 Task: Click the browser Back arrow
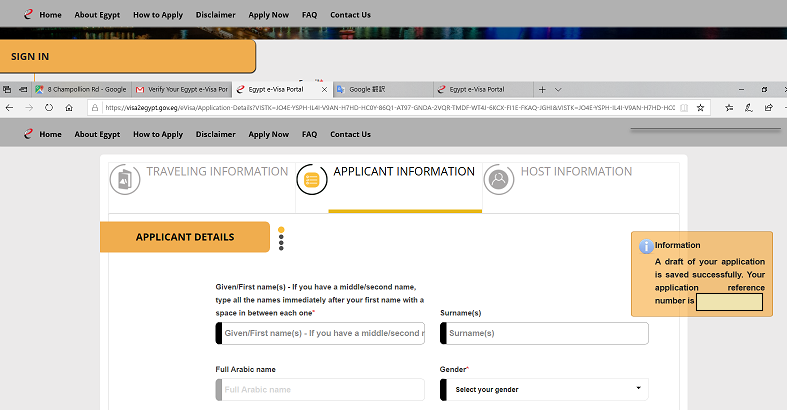click(x=9, y=107)
